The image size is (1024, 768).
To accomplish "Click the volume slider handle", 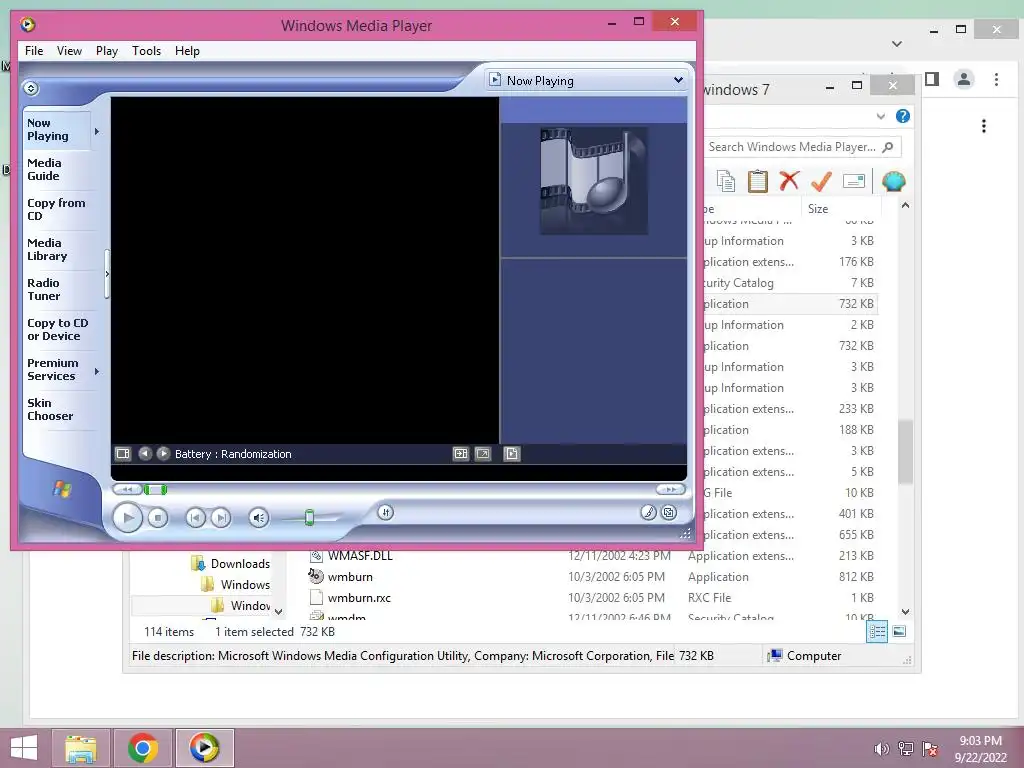I will coord(310,518).
